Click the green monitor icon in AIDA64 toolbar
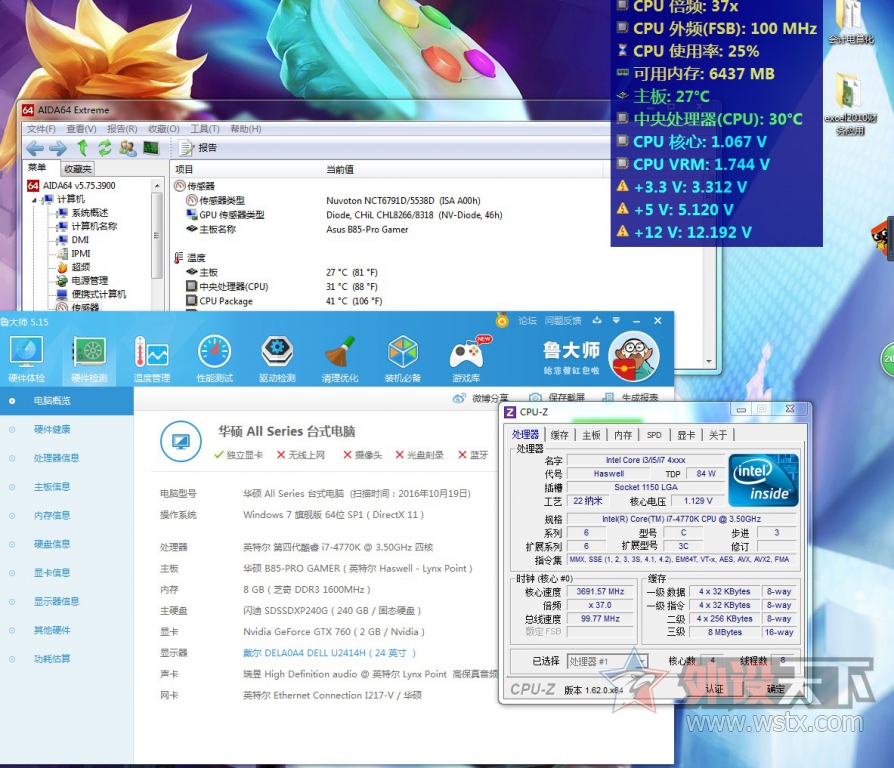The width and height of the screenshot is (894, 768). click(151, 148)
